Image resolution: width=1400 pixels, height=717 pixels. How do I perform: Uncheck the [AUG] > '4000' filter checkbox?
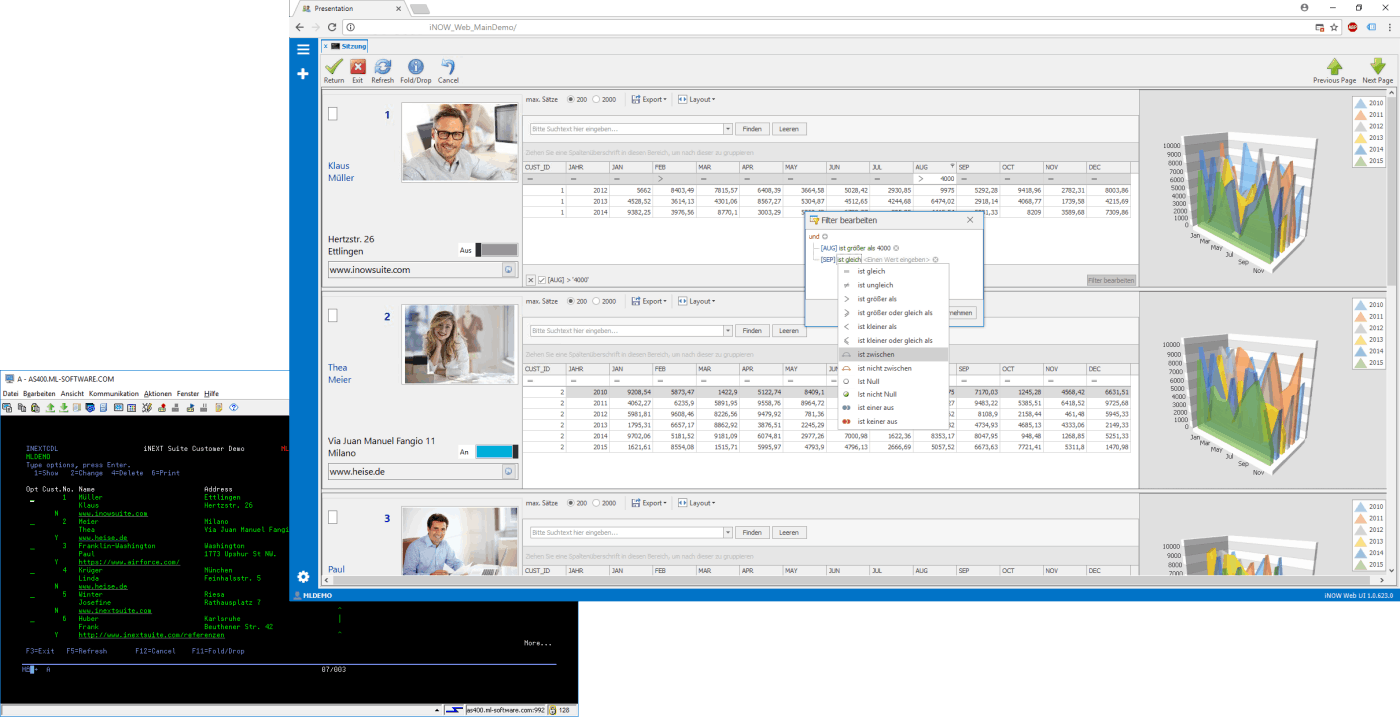click(542, 281)
